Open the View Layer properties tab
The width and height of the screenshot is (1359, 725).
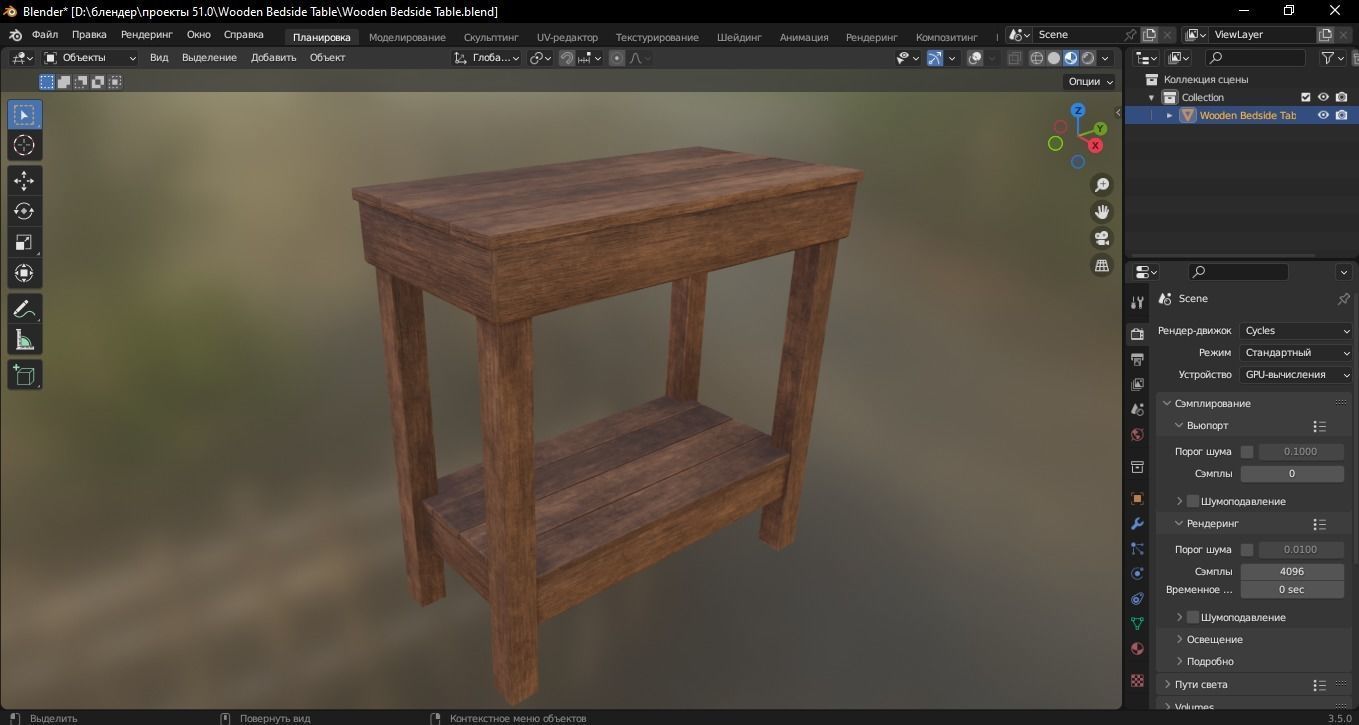tap(1137, 384)
